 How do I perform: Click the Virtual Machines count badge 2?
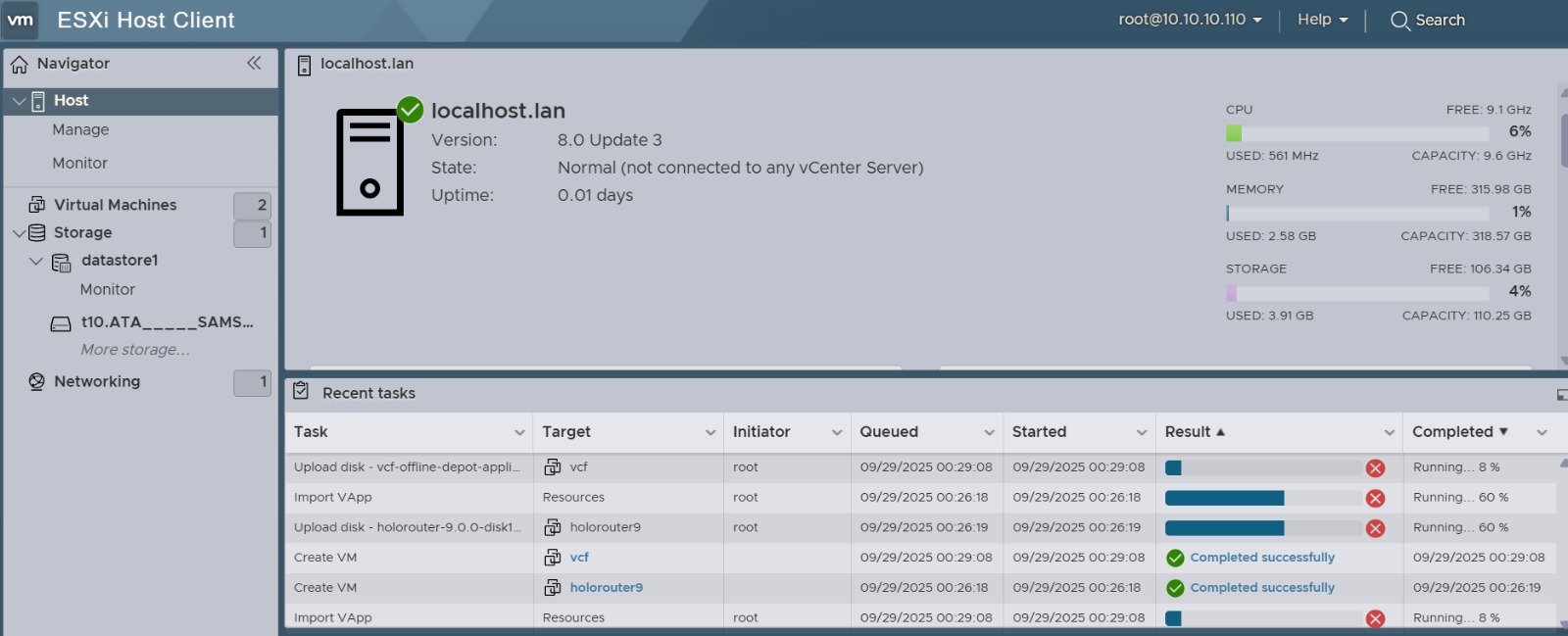(x=252, y=206)
